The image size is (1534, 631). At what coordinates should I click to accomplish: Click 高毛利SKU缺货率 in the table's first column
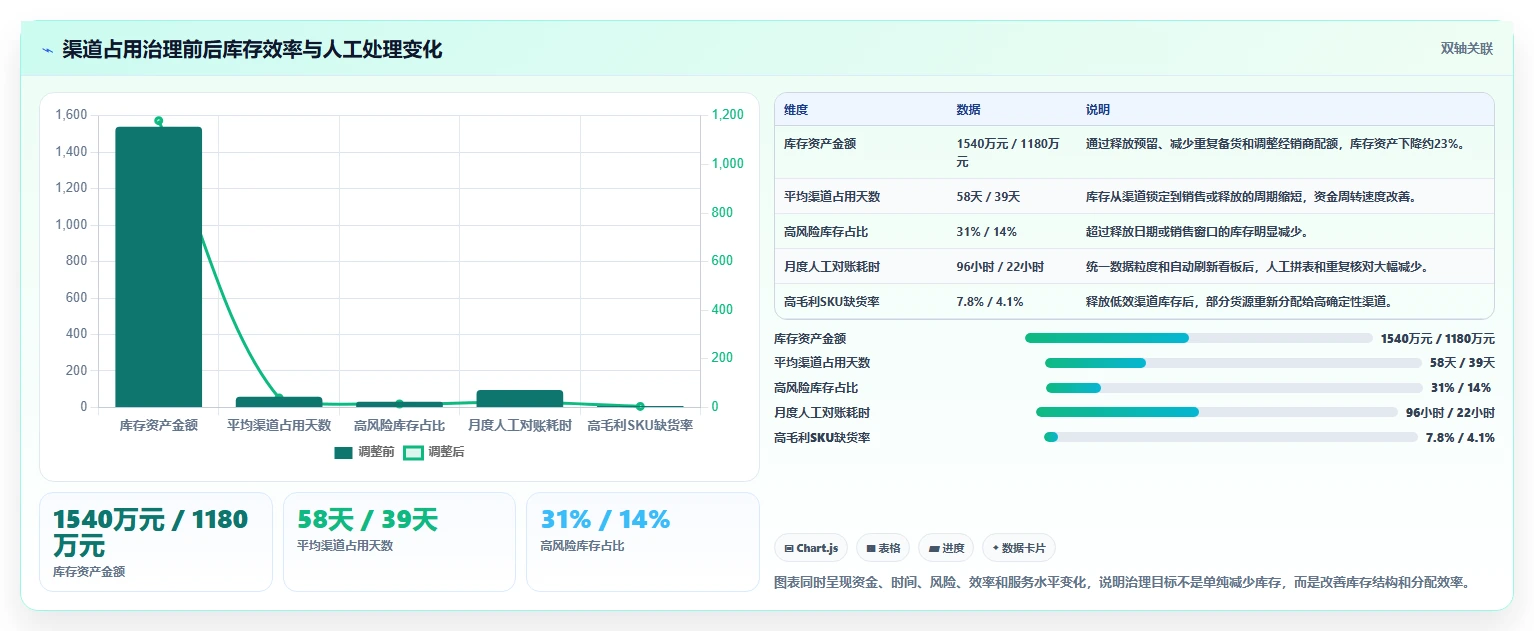[x=832, y=302]
